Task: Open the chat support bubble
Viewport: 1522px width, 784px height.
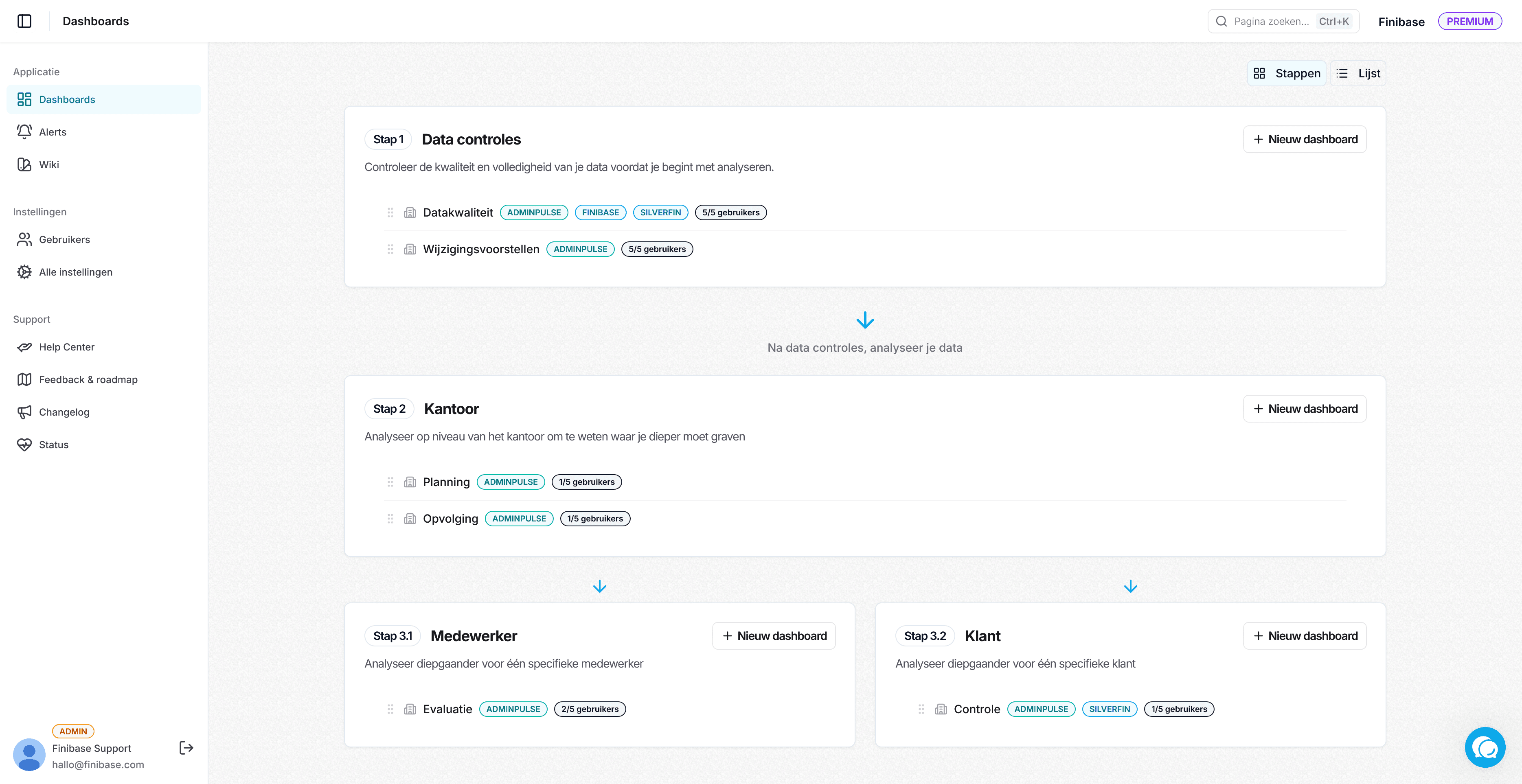Action: pos(1485,747)
